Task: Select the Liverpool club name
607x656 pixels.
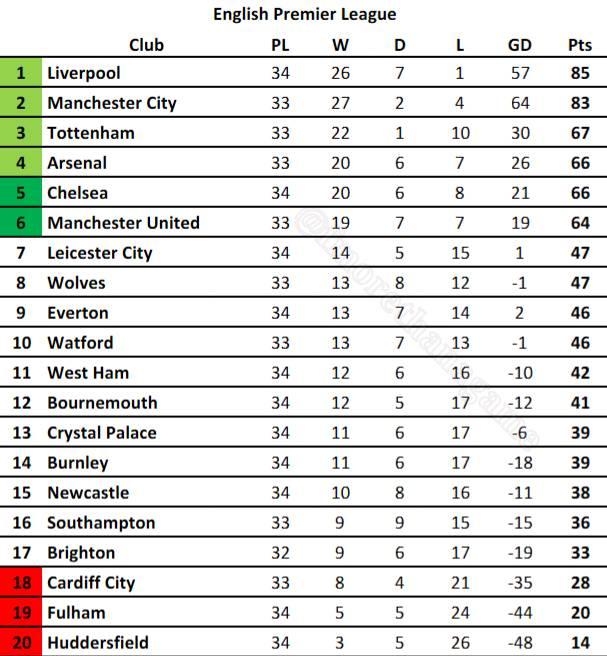Action: click(84, 73)
